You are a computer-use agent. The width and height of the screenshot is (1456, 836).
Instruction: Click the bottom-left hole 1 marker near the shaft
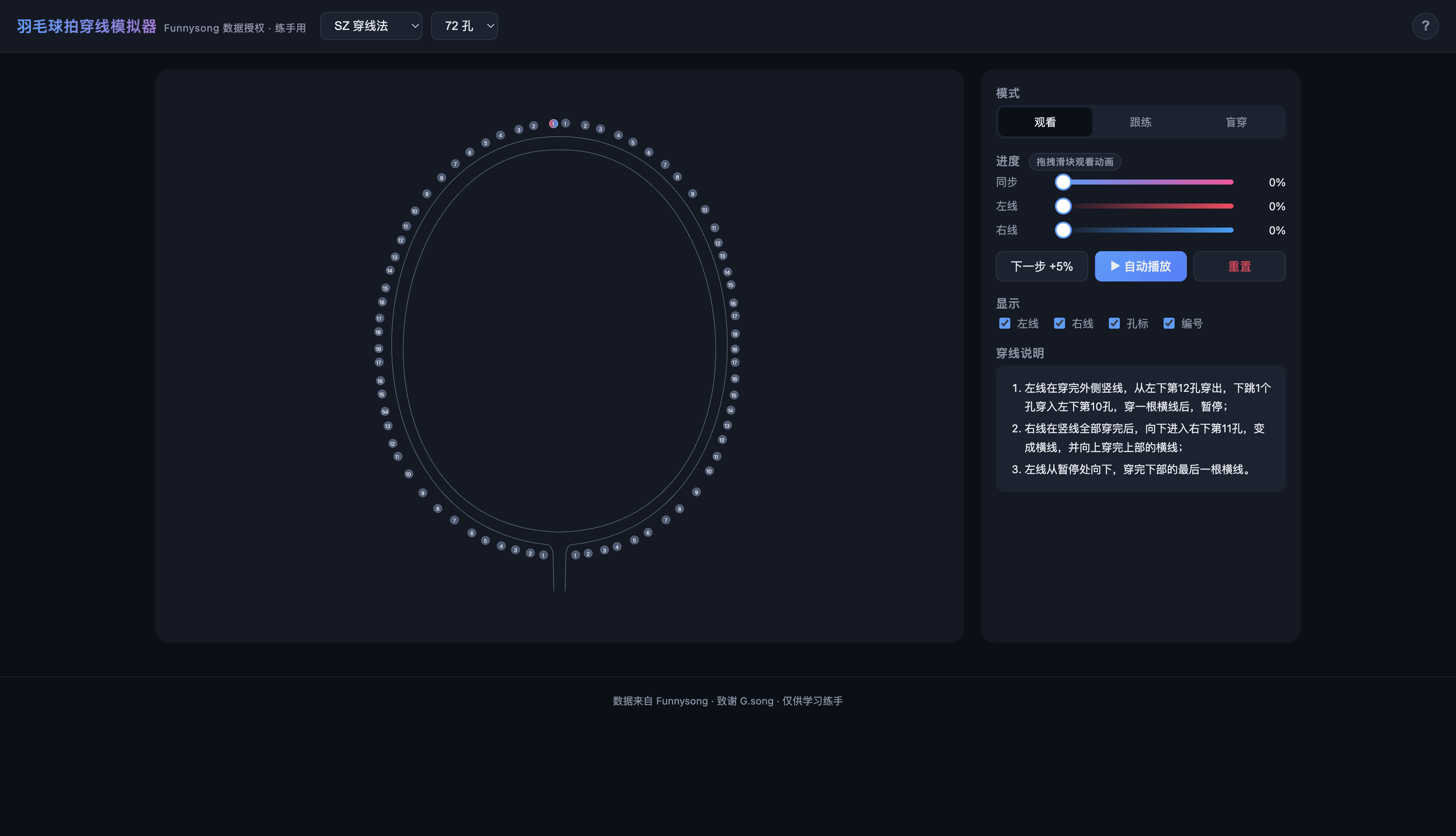tap(543, 555)
